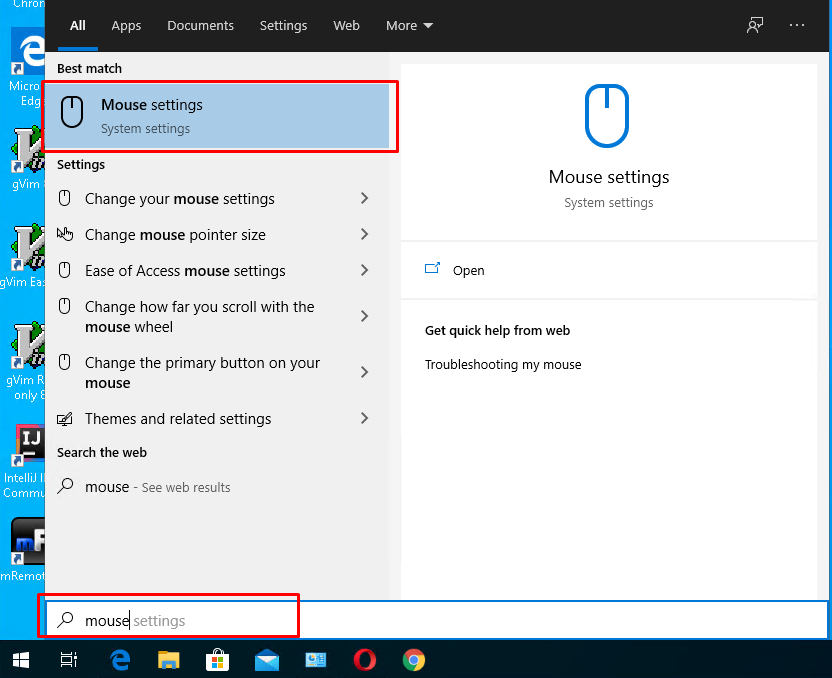The image size is (832, 678).
Task: Launch Microsoft Edge from the taskbar
Action: point(120,660)
